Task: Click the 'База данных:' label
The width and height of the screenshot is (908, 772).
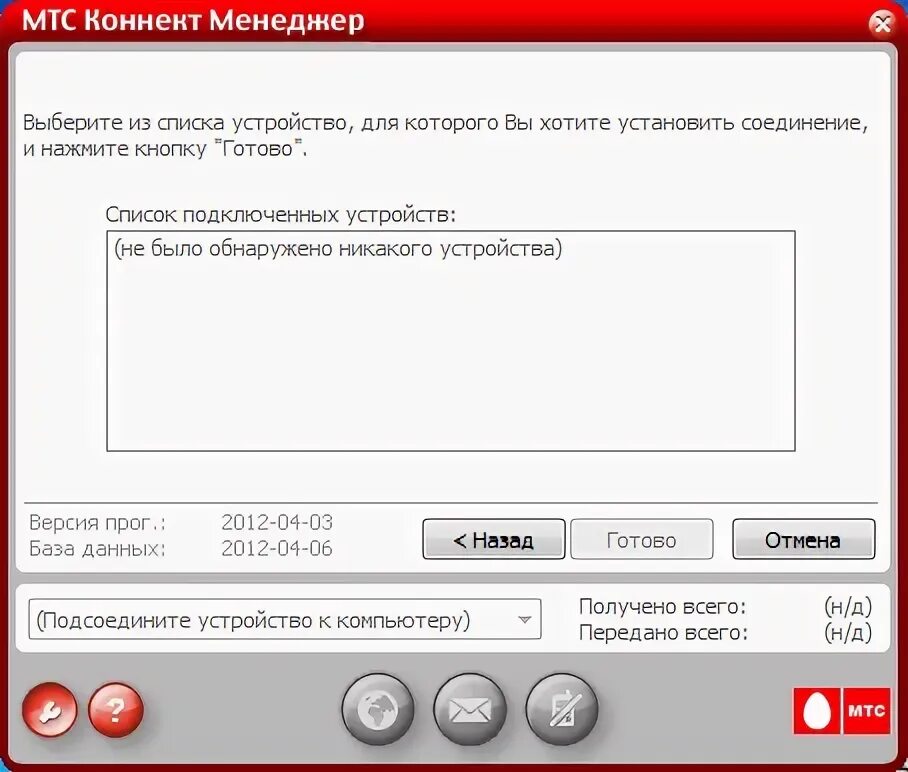Action: [97, 548]
